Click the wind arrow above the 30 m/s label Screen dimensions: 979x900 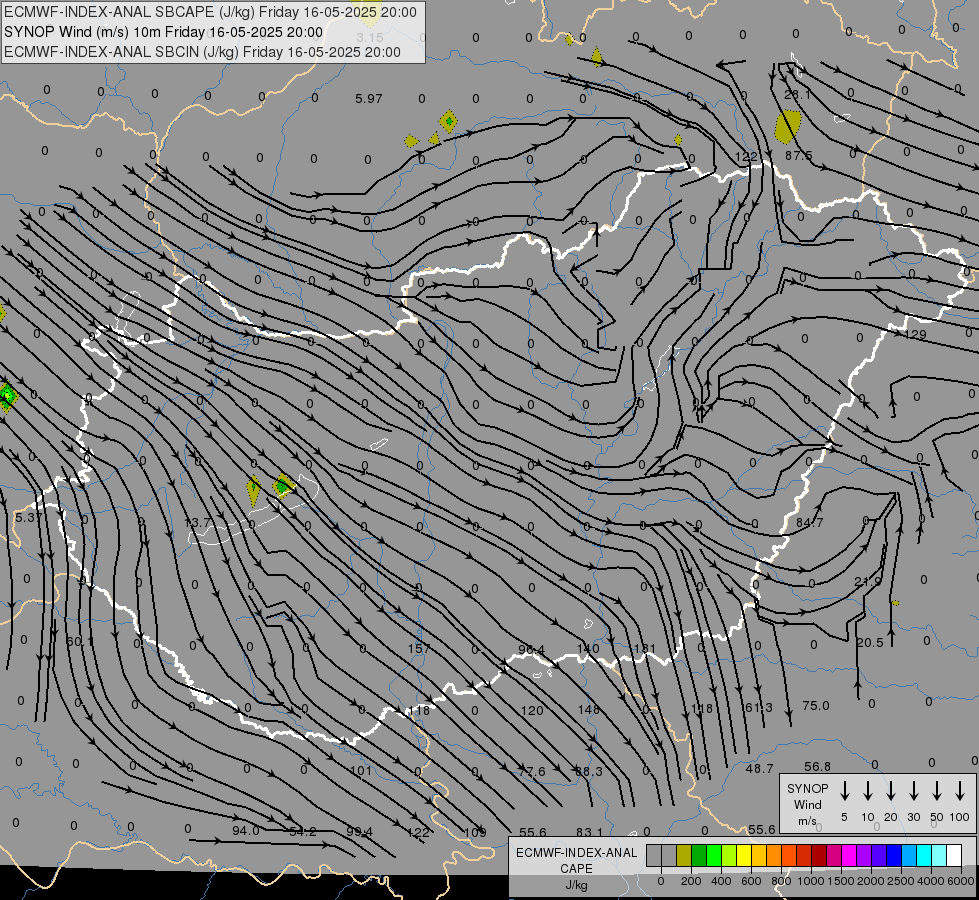(x=914, y=791)
